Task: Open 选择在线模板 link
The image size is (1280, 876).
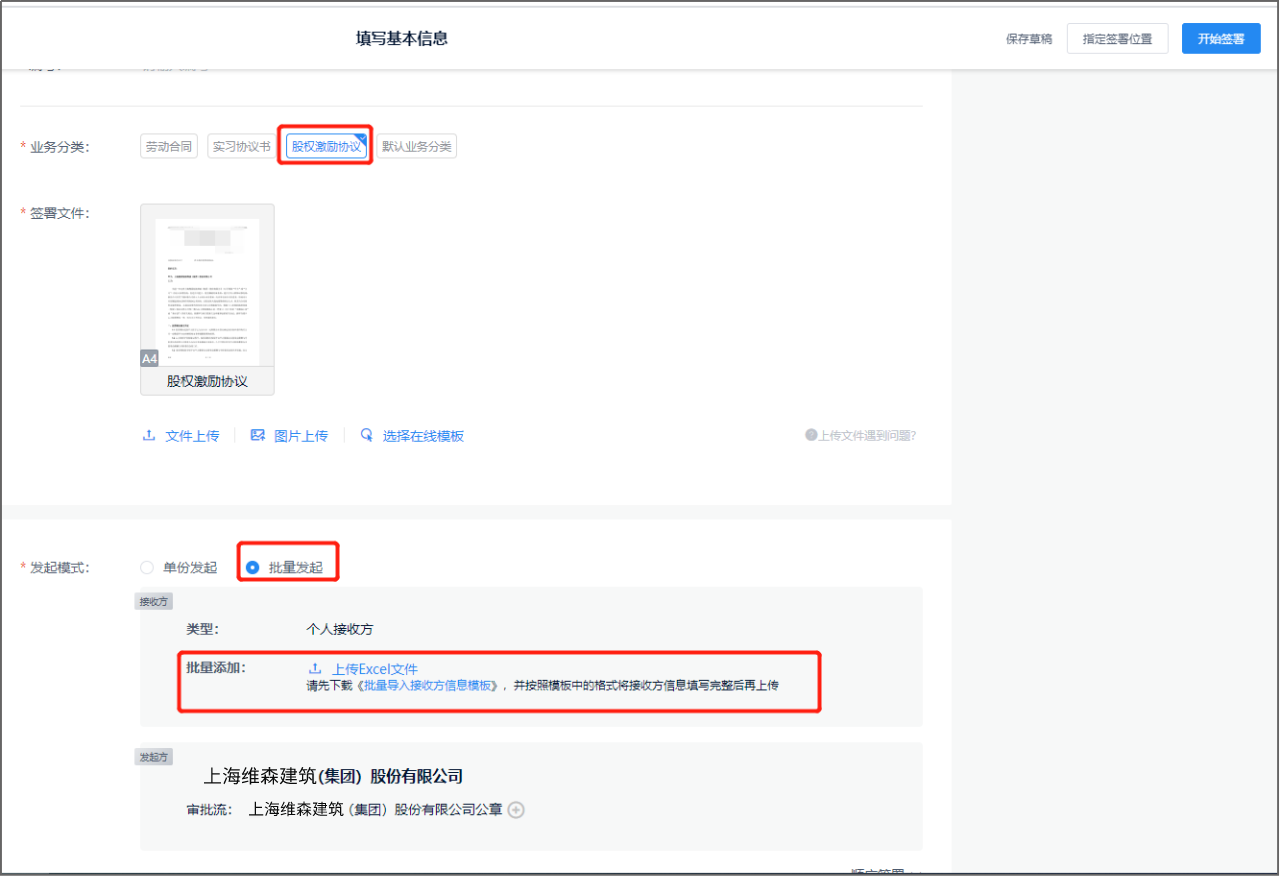Action: pyautogui.click(x=423, y=436)
